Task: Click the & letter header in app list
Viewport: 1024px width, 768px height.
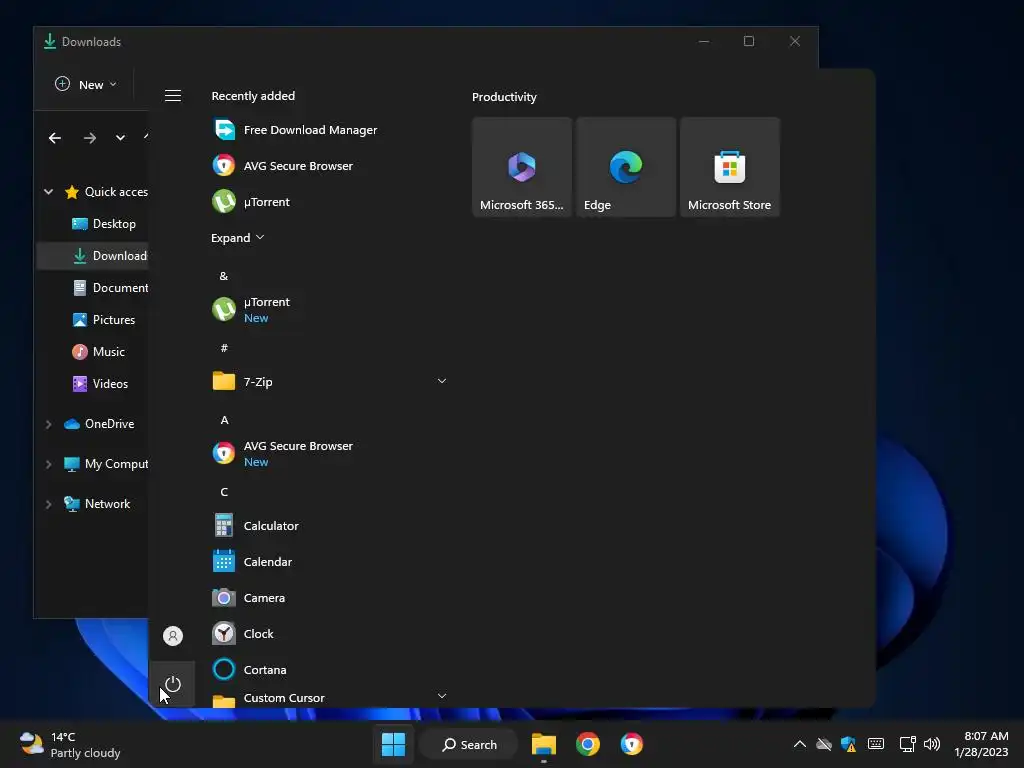Action: click(224, 276)
